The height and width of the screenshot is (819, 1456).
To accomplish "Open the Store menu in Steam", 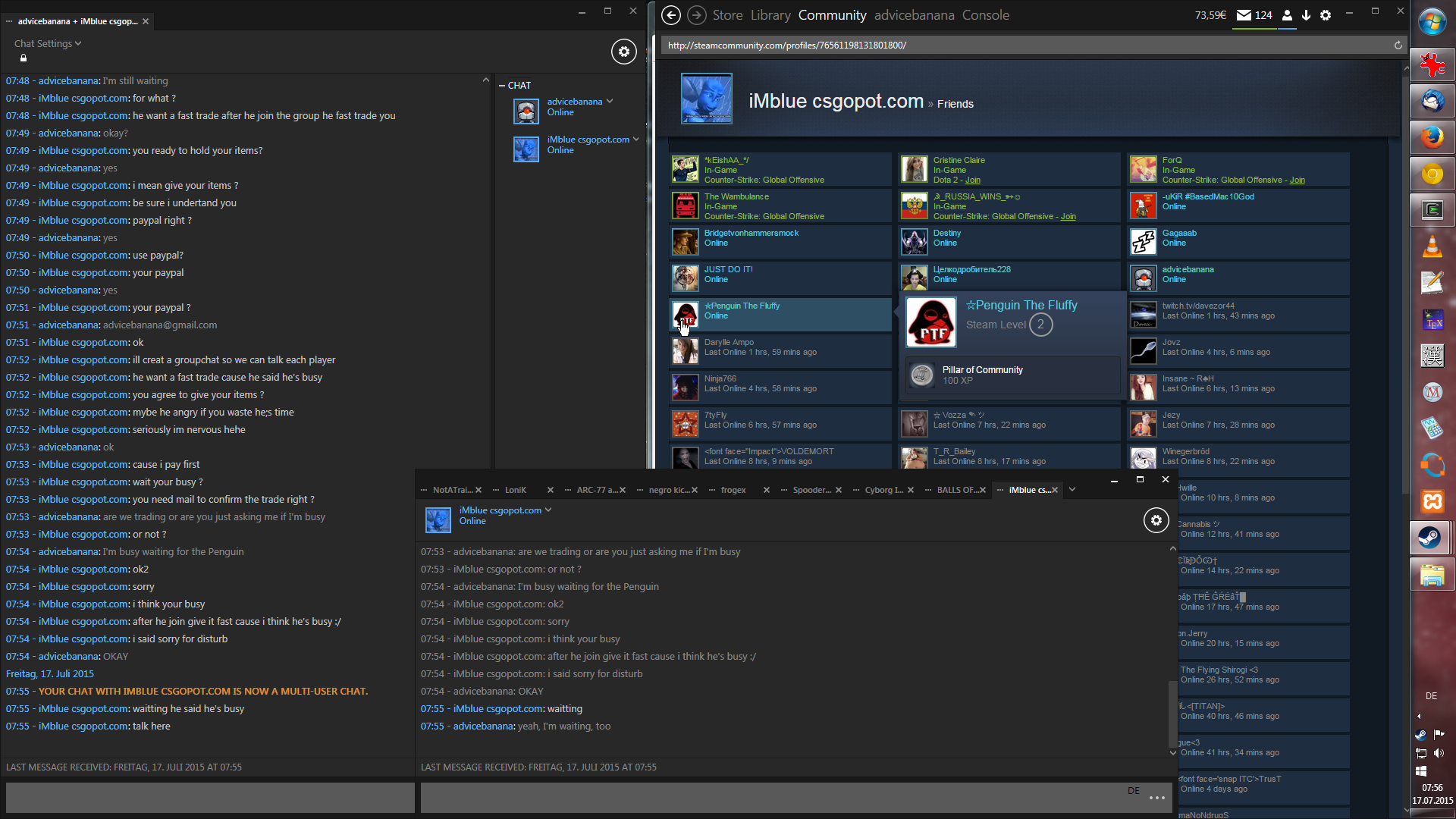I will click(727, 15).
